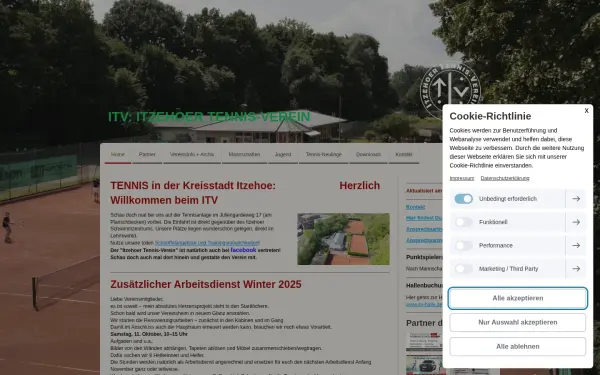The height and width of the screenshot is (375, 600).
Task: Click the Samstag, 11. Oktober, 10–15 Uhr text
Action: (149, 334)
